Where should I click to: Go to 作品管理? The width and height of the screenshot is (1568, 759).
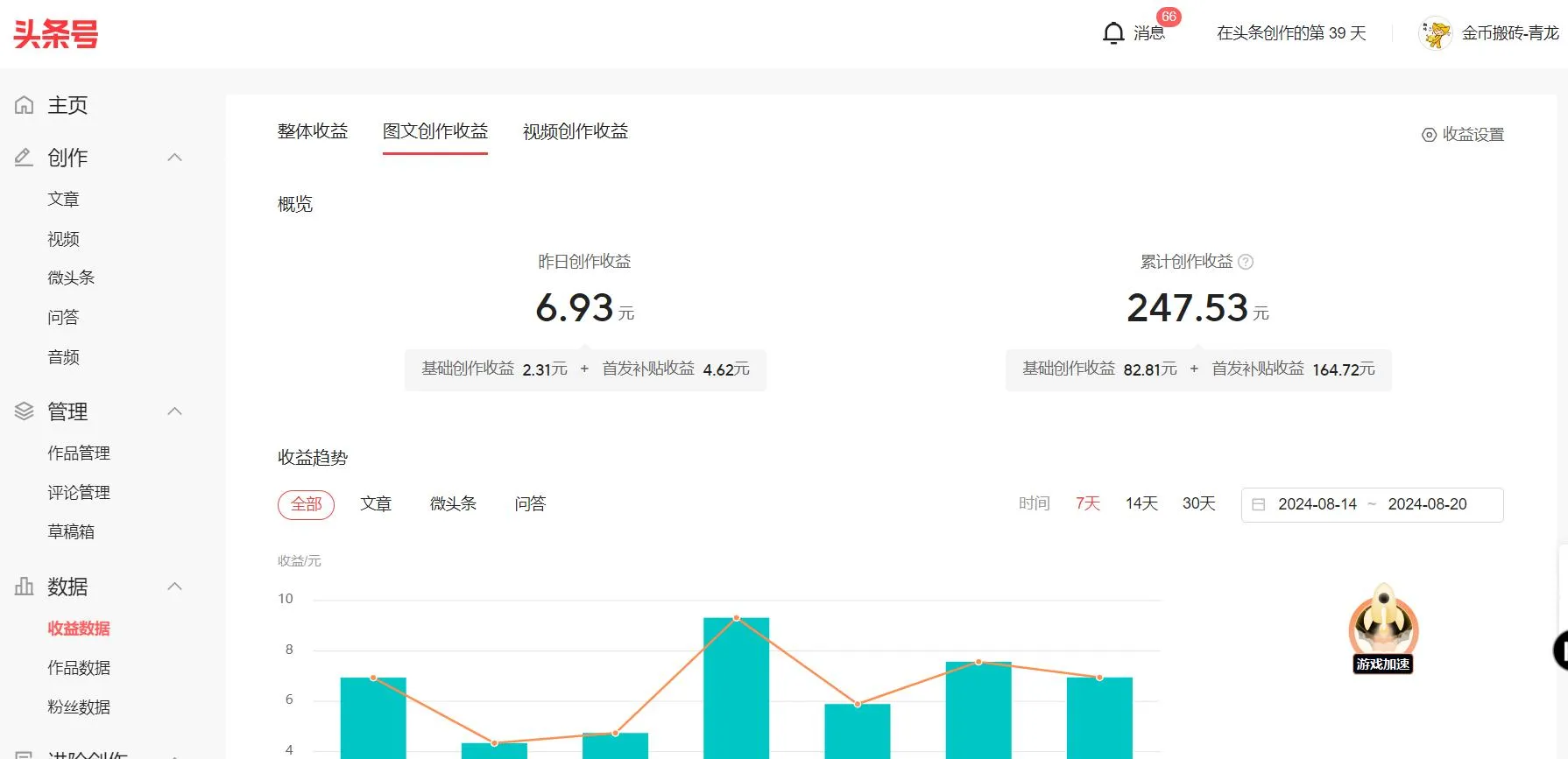[x=79, y=453]
